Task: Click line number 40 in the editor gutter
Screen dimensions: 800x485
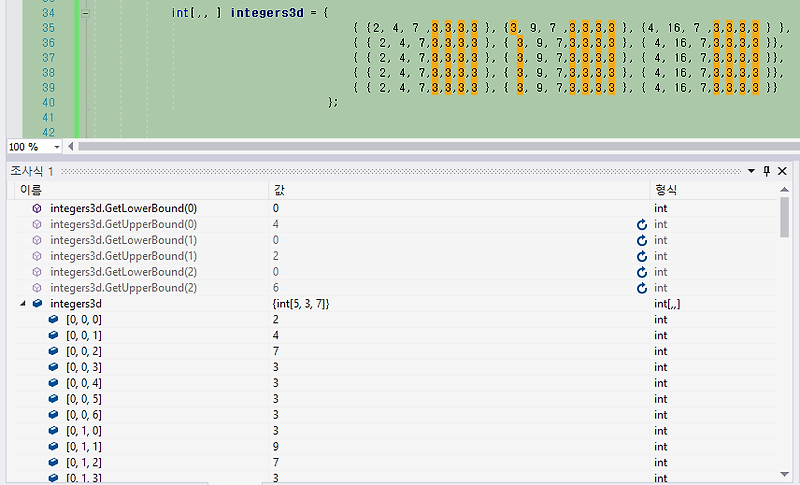Action: [x=48, y=102]
